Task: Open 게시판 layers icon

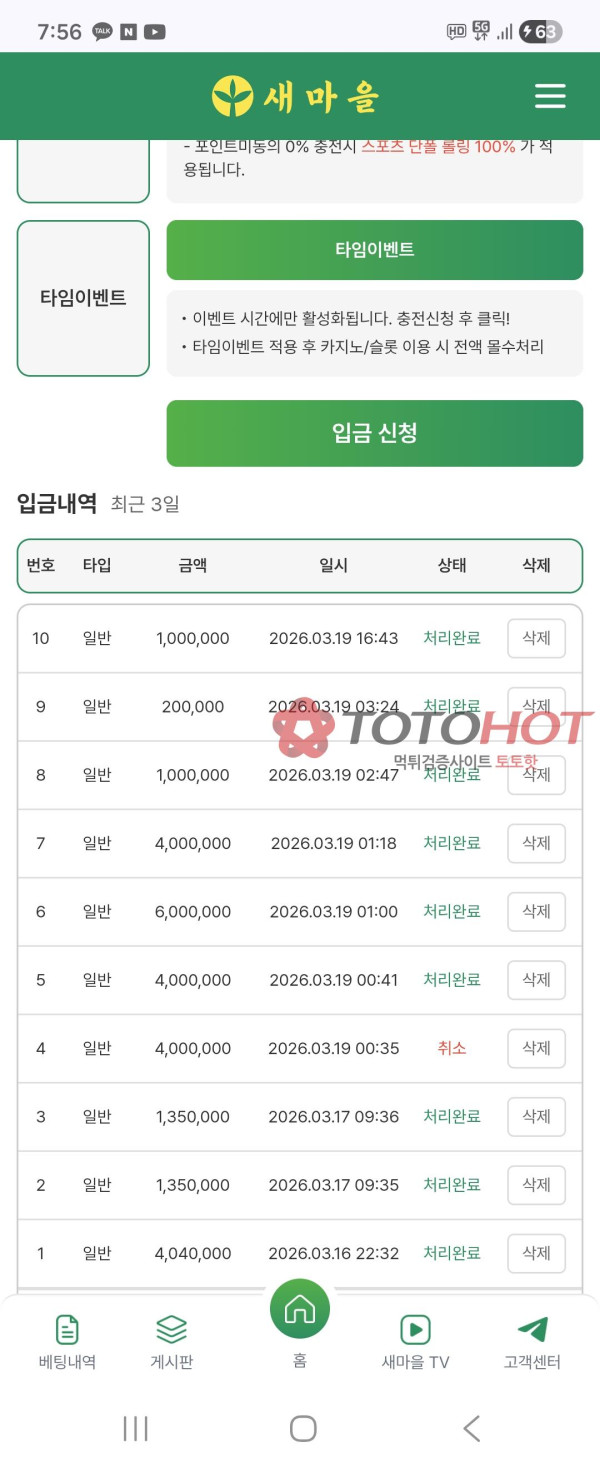Action: click(x=171, y=1329)
